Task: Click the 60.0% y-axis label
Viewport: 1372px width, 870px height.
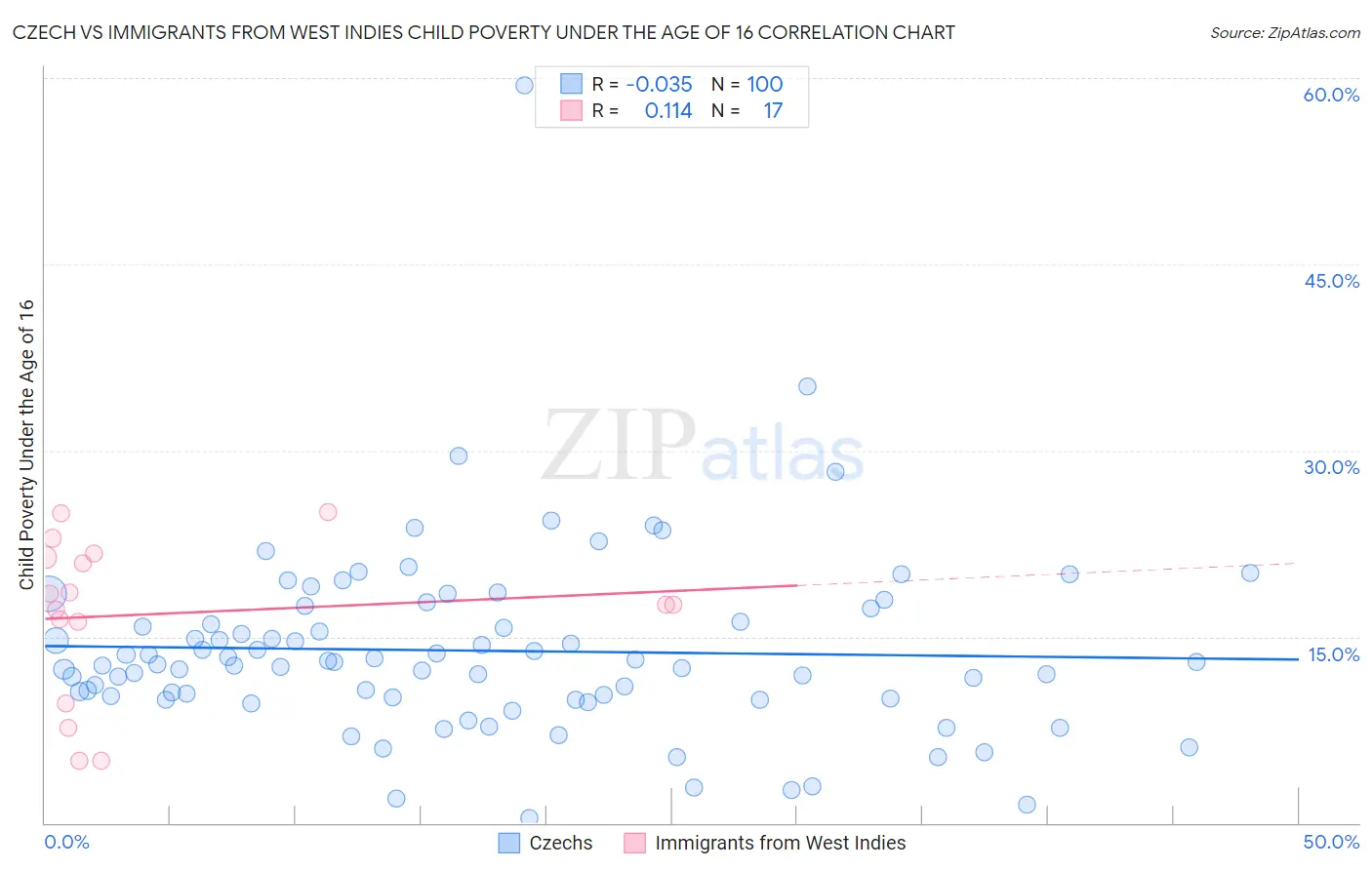Action: (1331, 95)
